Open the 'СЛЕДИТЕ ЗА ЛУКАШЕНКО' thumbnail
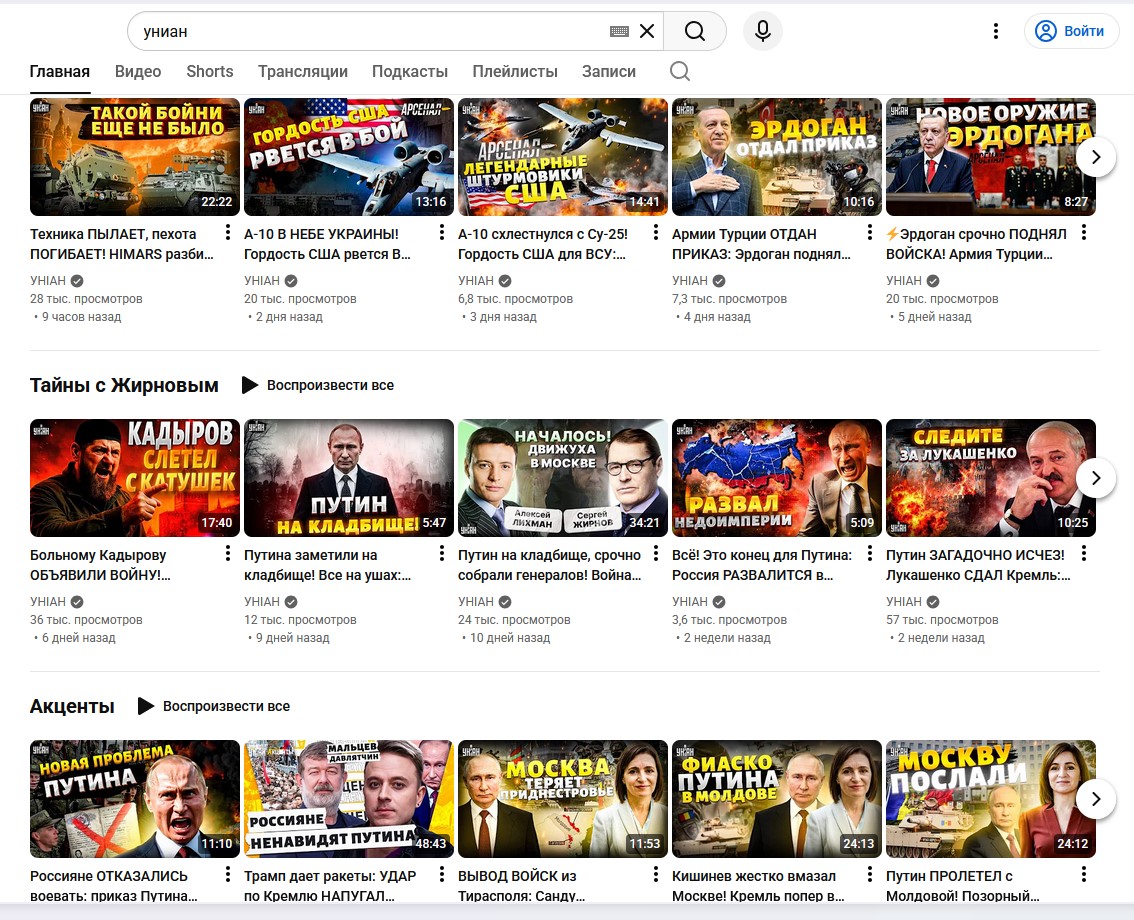The width and height of the screenshot is (1134, 920). (991, 478)
